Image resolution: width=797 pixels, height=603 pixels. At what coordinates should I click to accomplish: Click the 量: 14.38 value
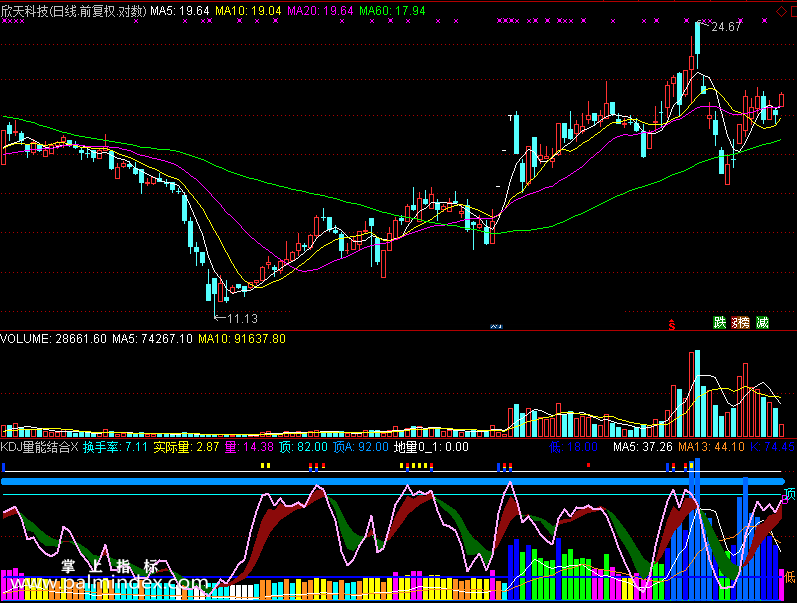[249, 447]
